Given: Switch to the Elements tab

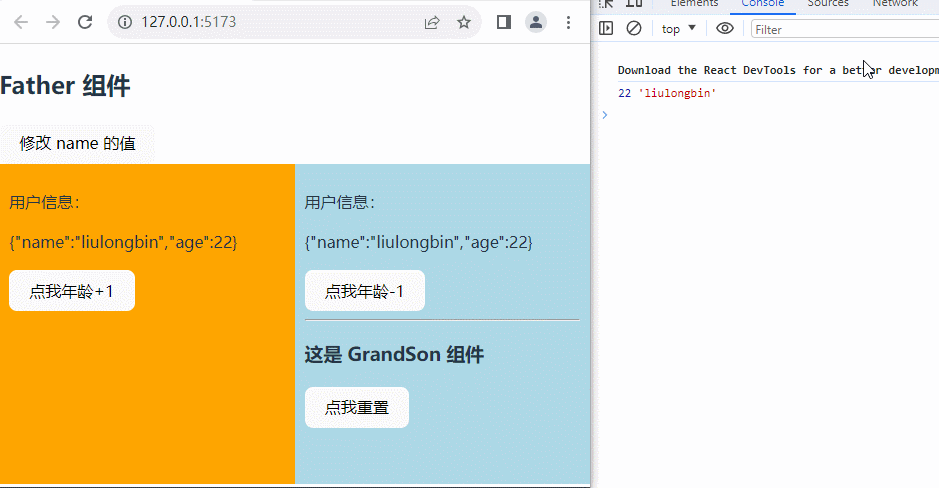Looking at the screenshot, I should coord(694,4).
